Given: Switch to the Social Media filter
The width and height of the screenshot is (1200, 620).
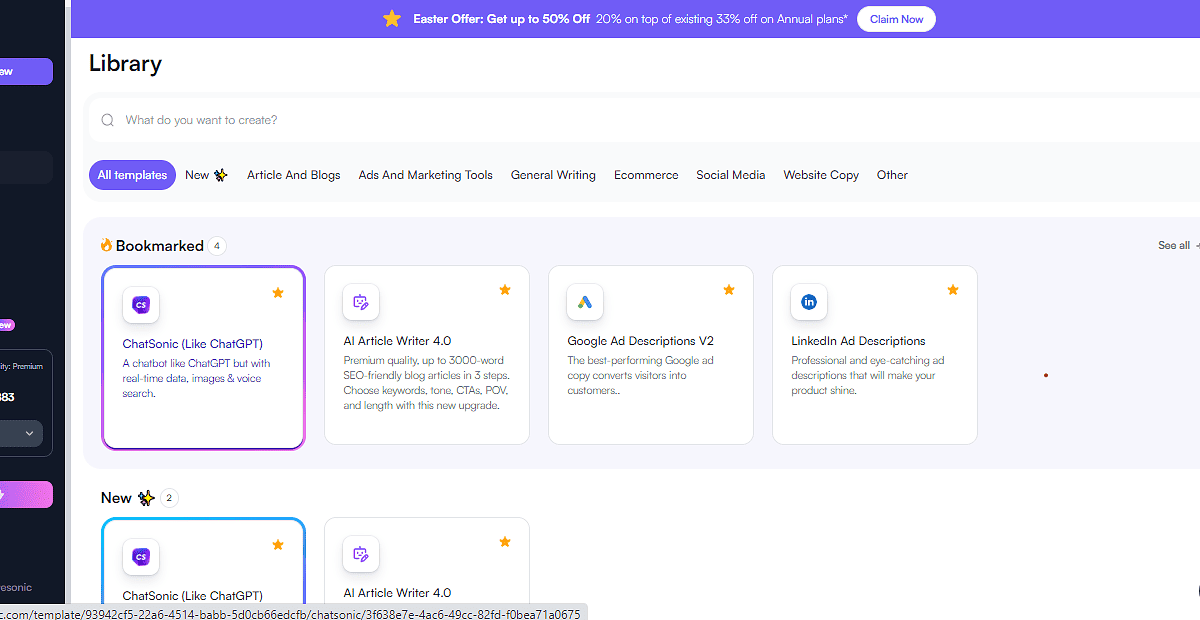Looking at the screenshot, I should [731, 175].
